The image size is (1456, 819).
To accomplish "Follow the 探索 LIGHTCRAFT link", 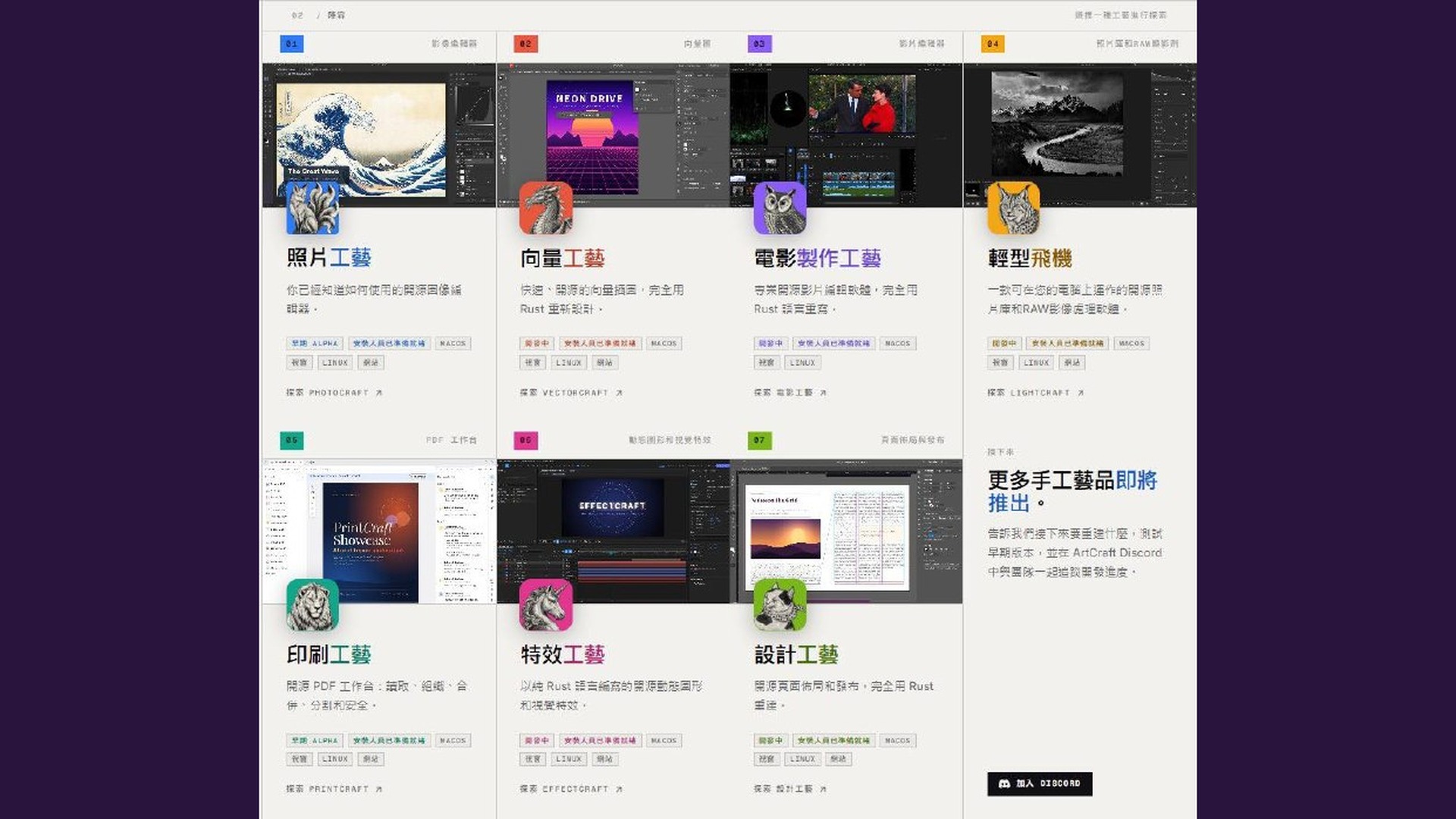I will [x=1035, y=393].
